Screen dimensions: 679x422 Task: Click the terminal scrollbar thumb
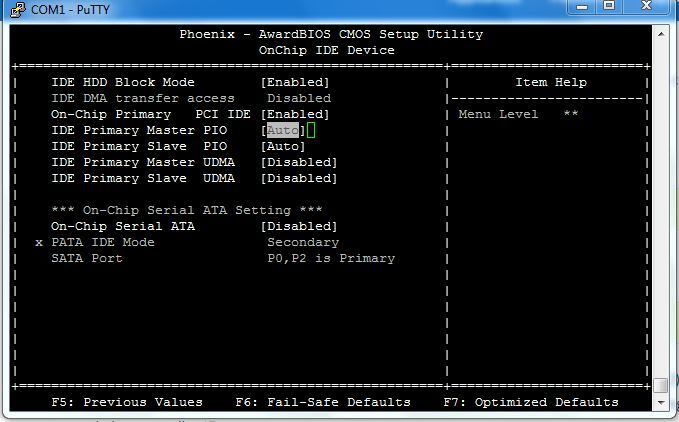pos(661,385)
